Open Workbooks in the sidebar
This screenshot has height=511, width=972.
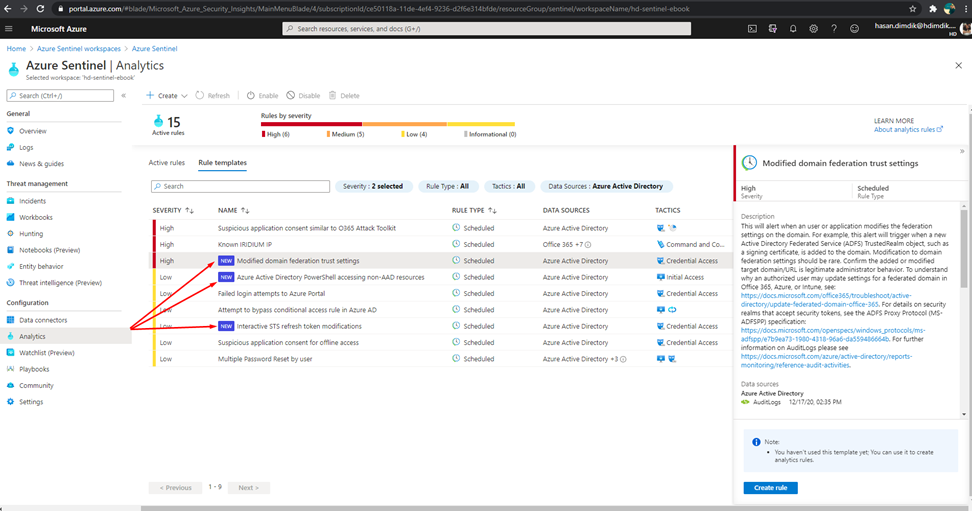(35, 217)
